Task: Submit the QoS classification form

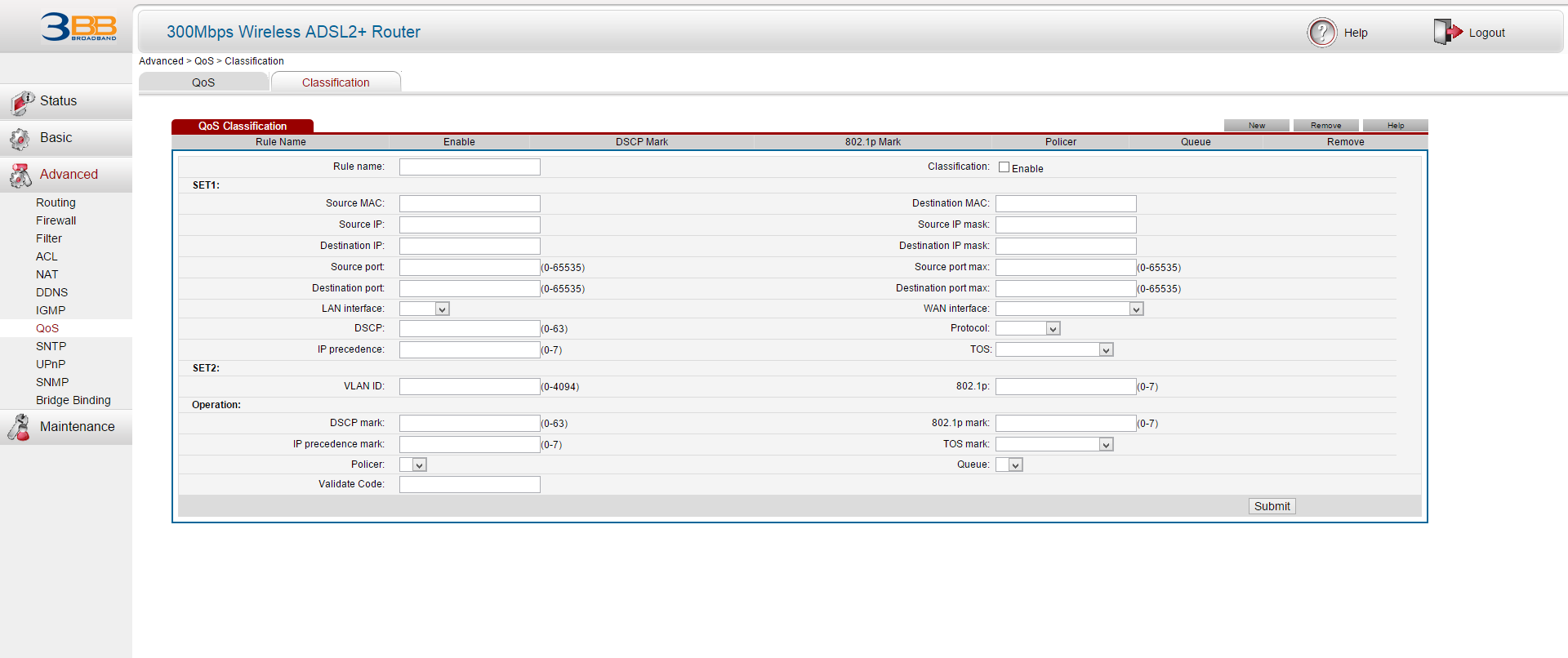Action: pyautogui.click(x=1272, y=506)
